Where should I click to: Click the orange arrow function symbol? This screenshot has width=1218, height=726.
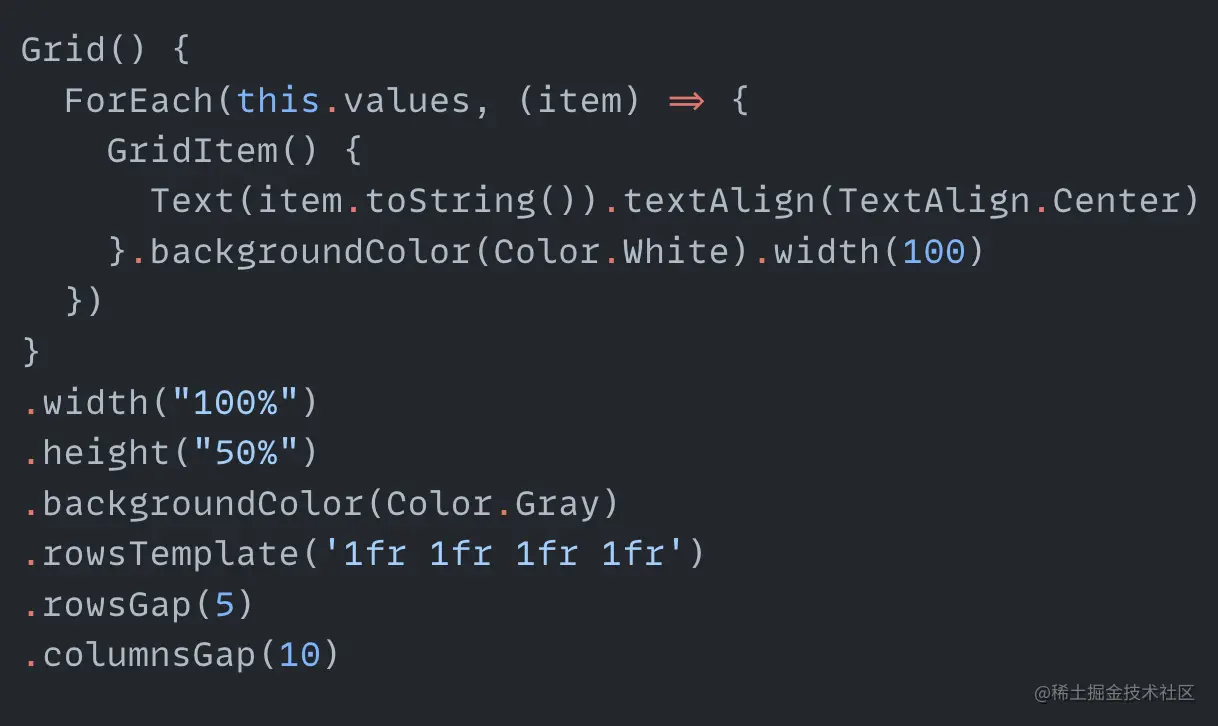tap(685, 100)
